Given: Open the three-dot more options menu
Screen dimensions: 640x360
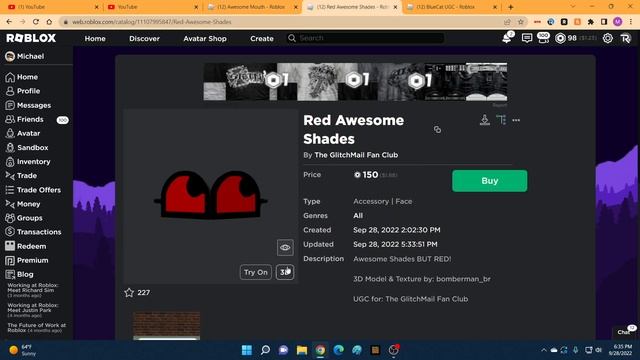Looking at the screenshot, I should pyautogui.click(x=516, y=120).
